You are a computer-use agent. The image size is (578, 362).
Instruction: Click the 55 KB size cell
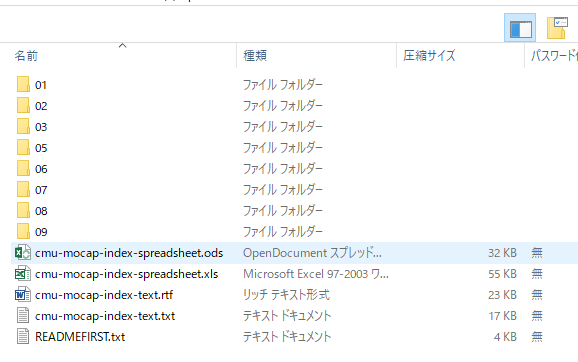pos(502,274)
